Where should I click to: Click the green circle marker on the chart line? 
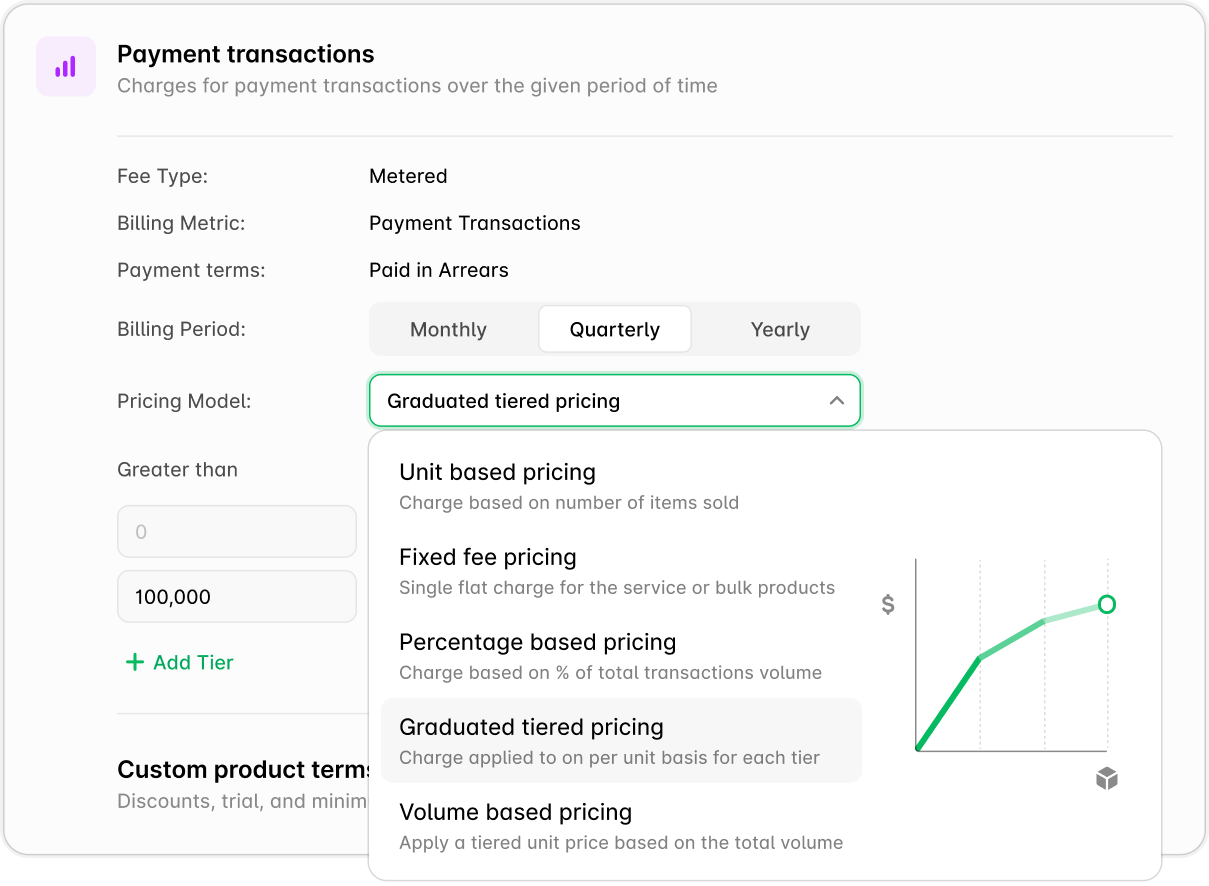1106,604
